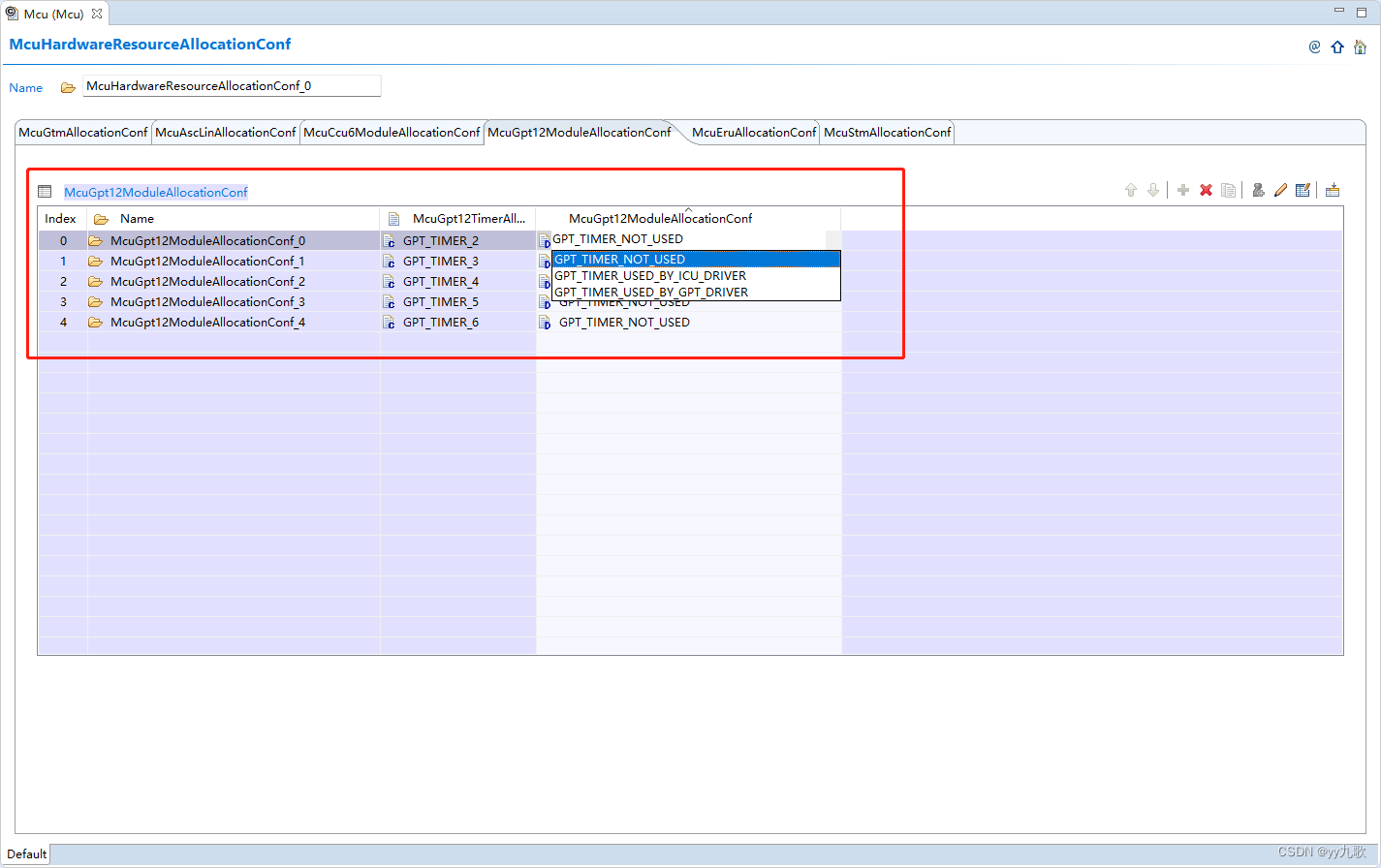Click the duplicate pages icon in the table toolbar
The height and width of the screenshot is (868, 1381).
pyautogui.click(x=1229, y=190)
